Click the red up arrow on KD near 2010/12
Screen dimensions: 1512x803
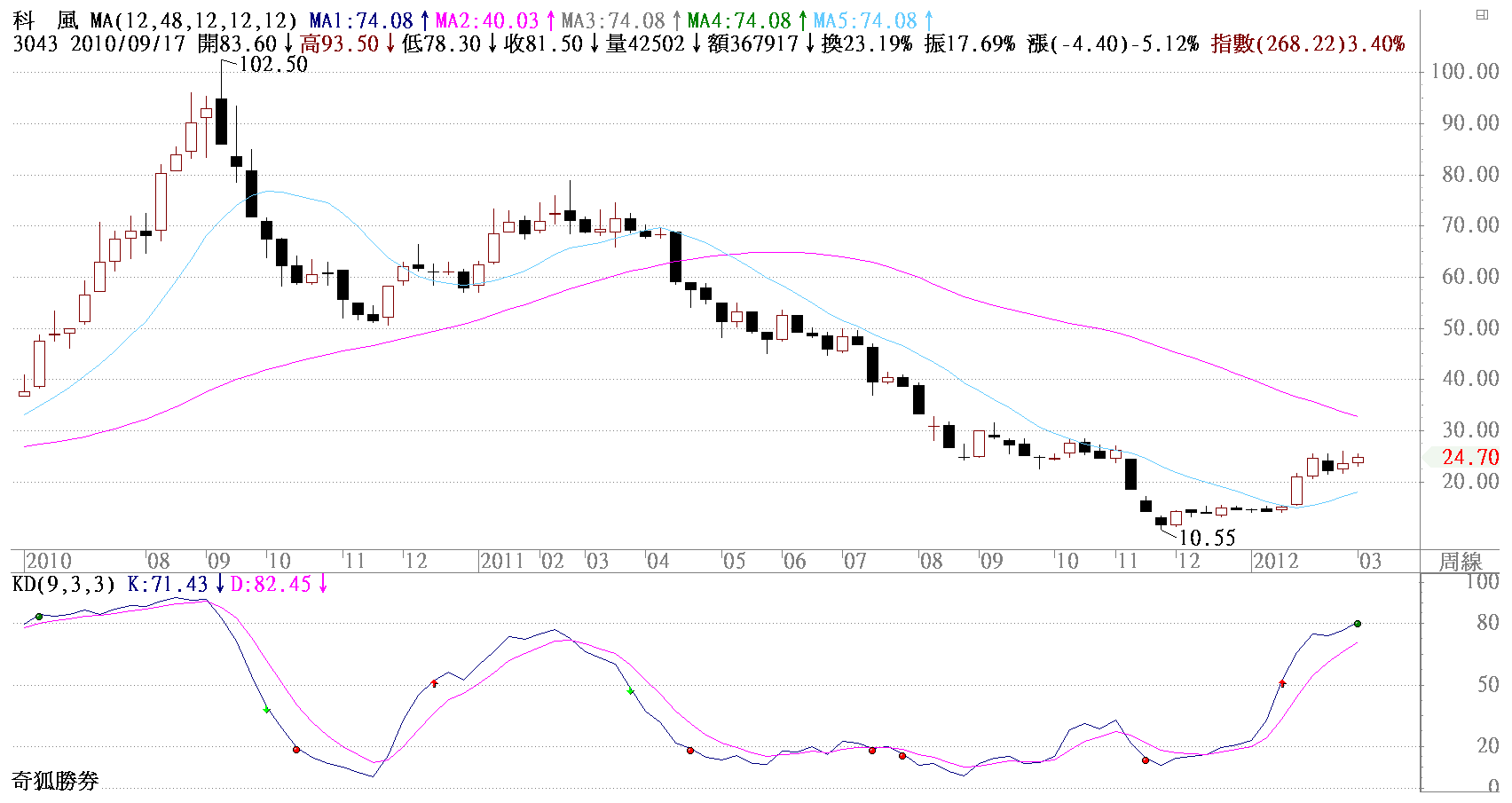[434, 683]
